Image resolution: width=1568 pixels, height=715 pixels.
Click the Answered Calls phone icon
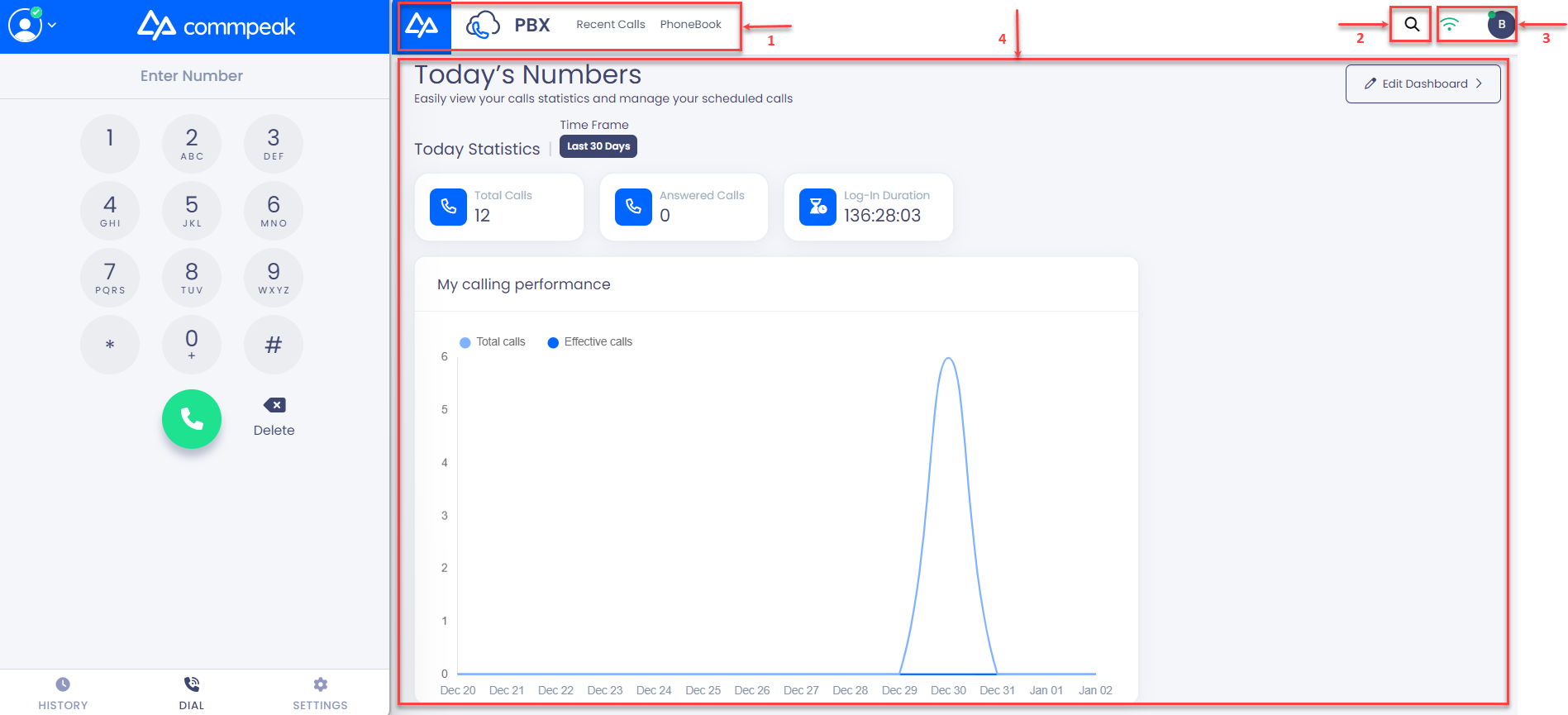coord(633,207)
